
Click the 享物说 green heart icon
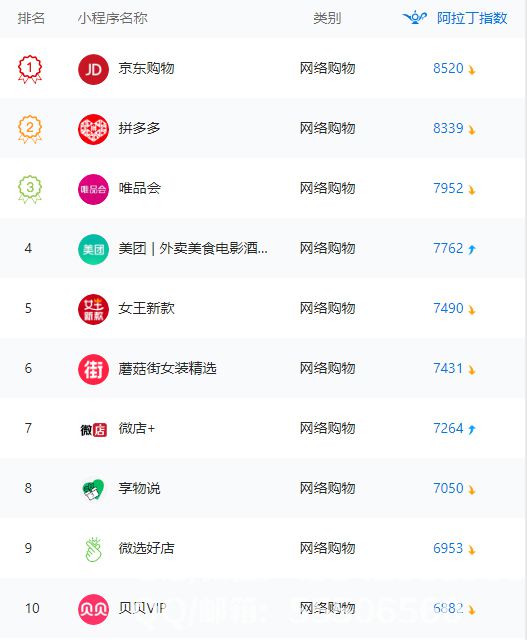pos(93,489)
